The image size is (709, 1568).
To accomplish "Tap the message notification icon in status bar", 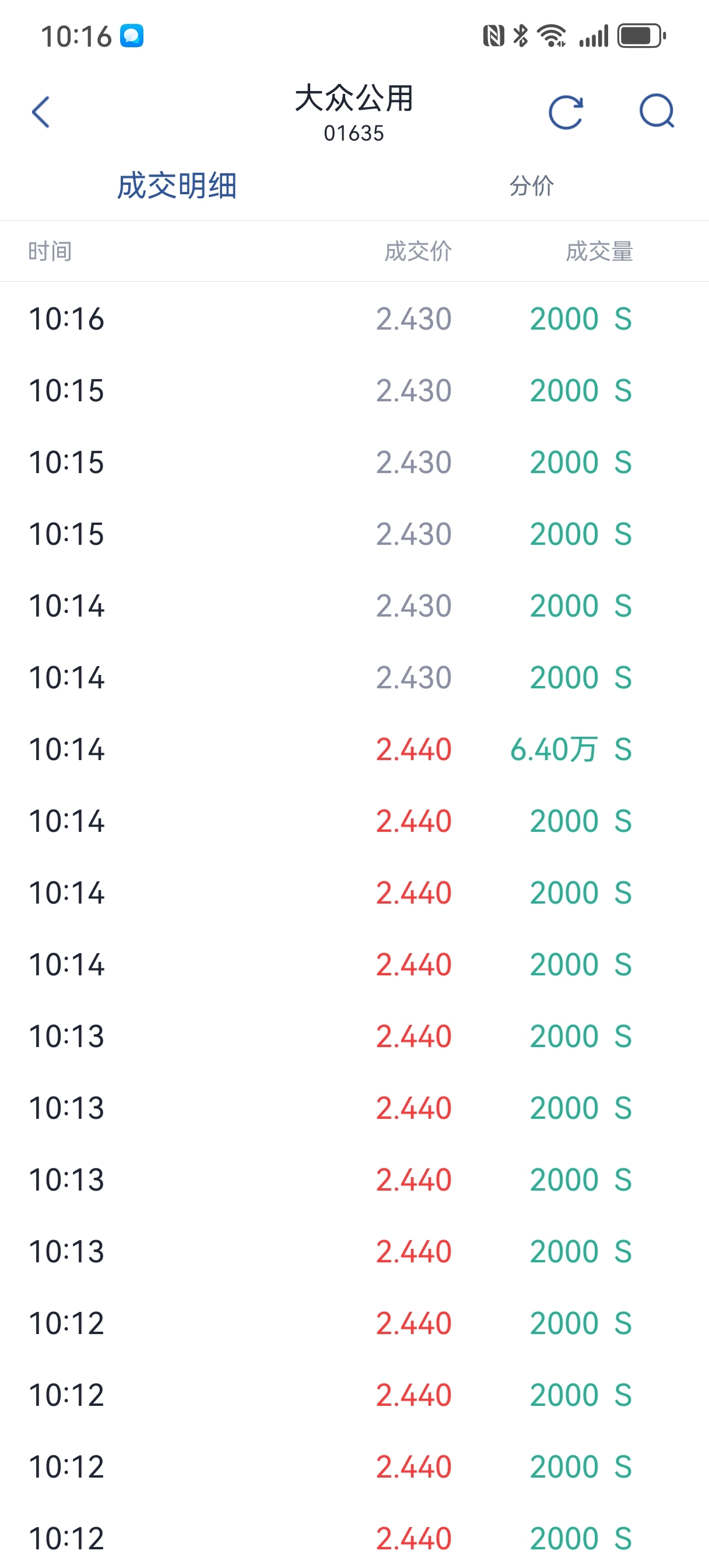I will (131, 36).
